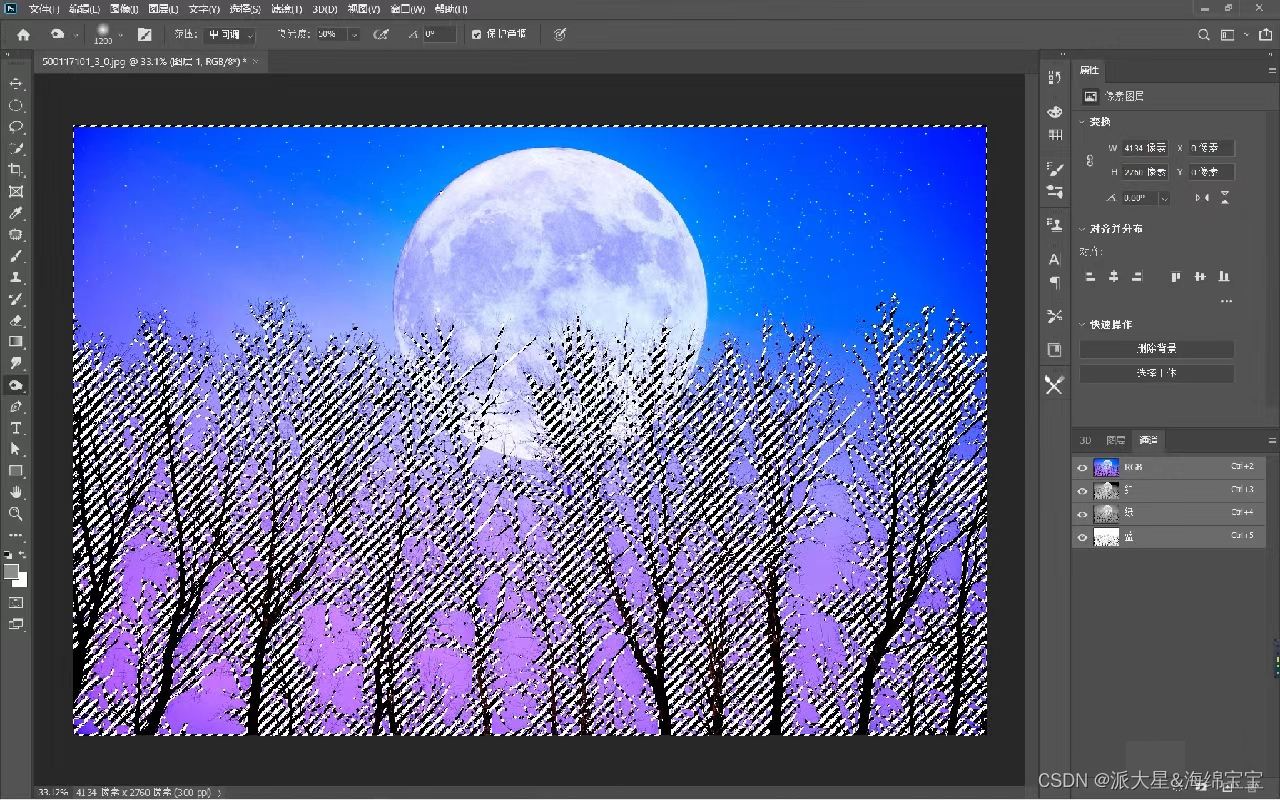Toggle the width-height link chain icon

pos(1089,160)
